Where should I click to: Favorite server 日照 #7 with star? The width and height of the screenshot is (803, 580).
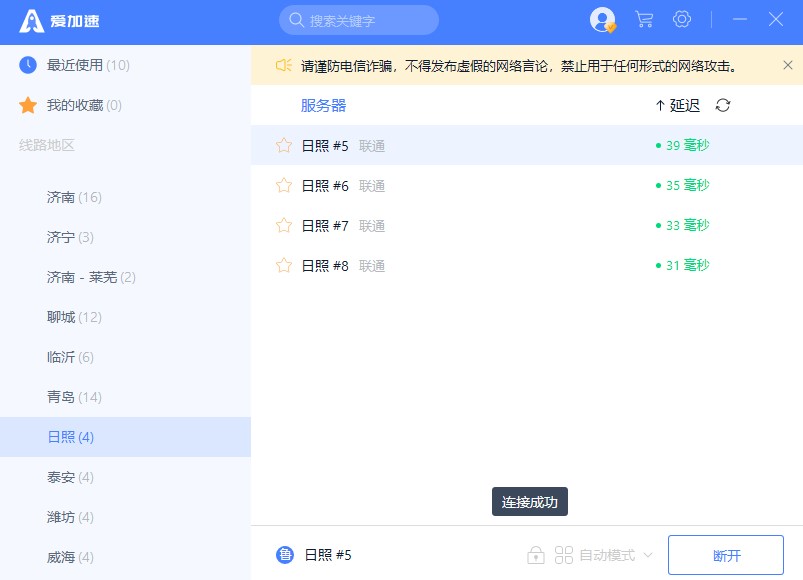coord(284,225)
